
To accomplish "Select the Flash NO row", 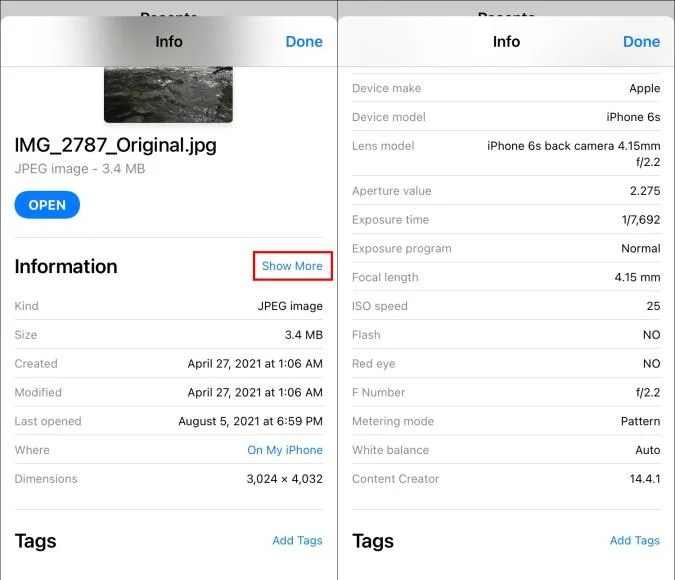I will click(506, 335).
